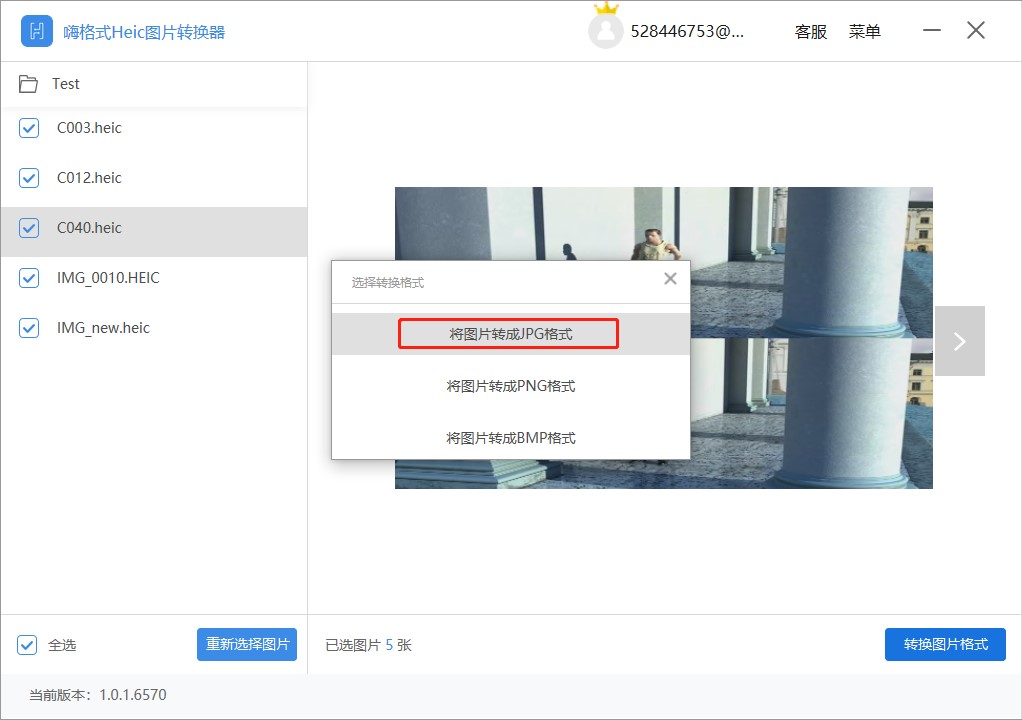
Task: Click the blue 转换图片格式 button
Action: coord(944,644)
